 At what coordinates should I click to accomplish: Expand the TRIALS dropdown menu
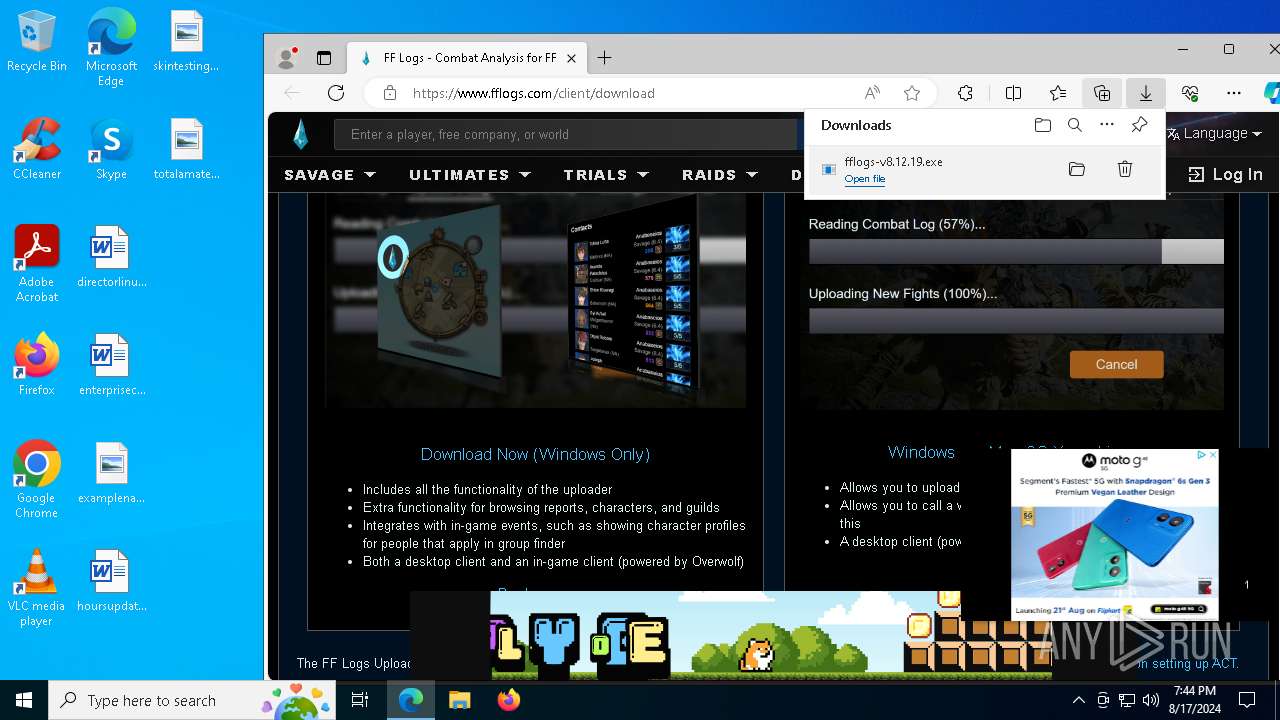point(606,175)
